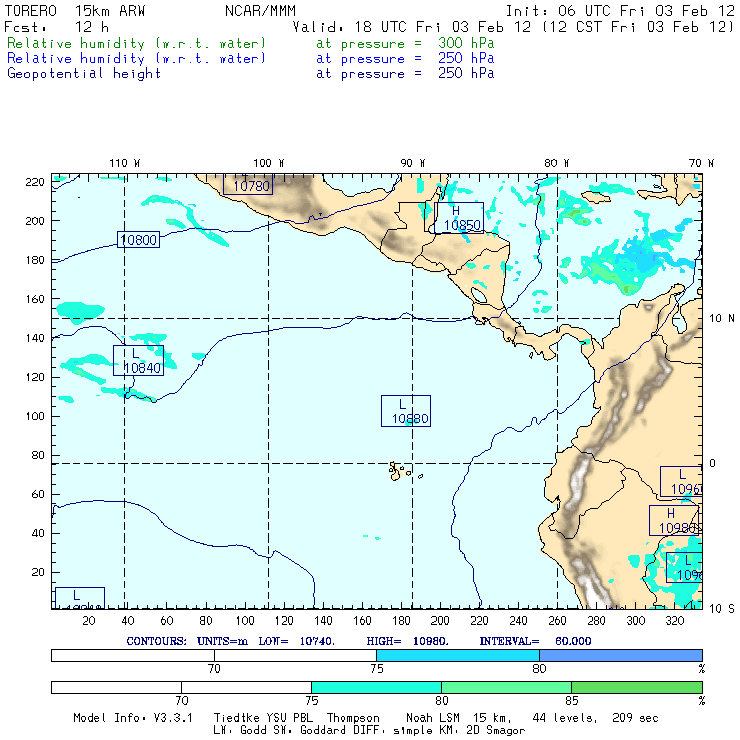Image resolution: width=740 pixels, height=740 pixels.
Task: Click the 'Model Info: V3.3.1' text
Action: click(x=133, y=718)
